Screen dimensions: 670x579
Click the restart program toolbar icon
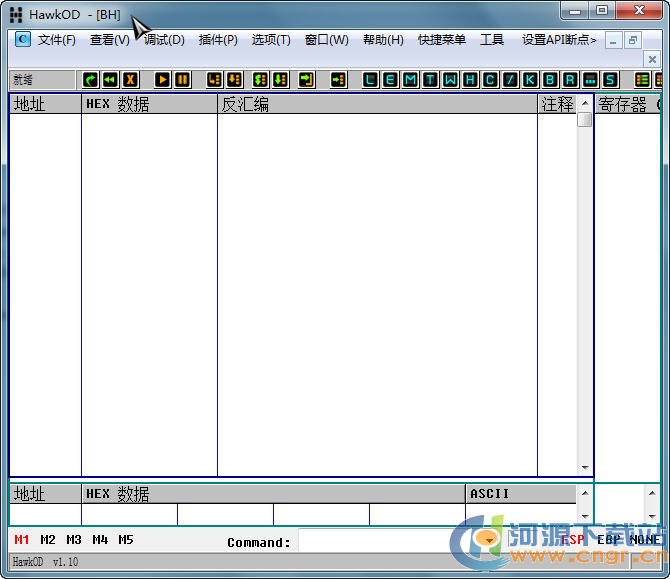(90, 80)
